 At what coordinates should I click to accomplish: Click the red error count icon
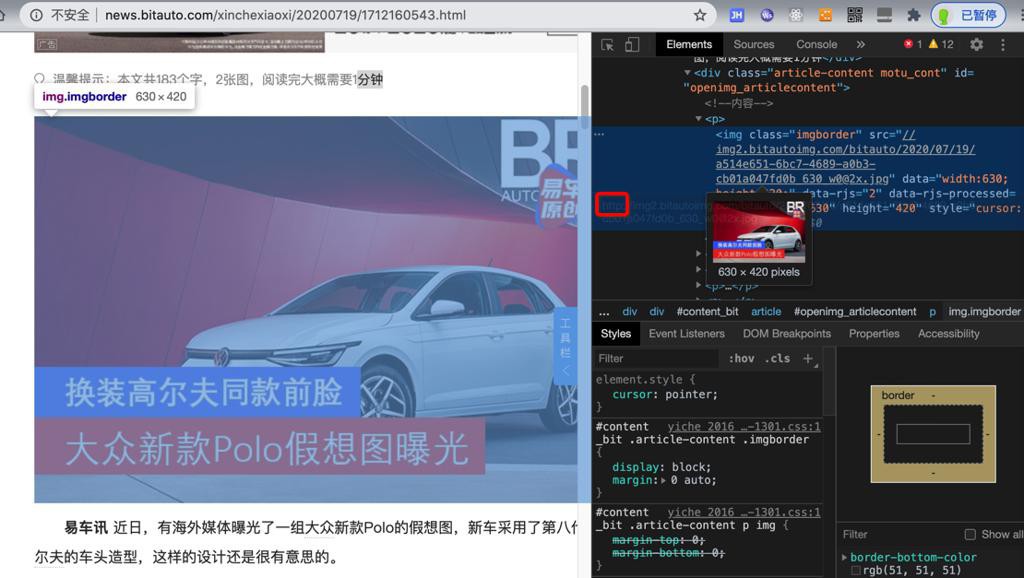[x=908, y=44]
